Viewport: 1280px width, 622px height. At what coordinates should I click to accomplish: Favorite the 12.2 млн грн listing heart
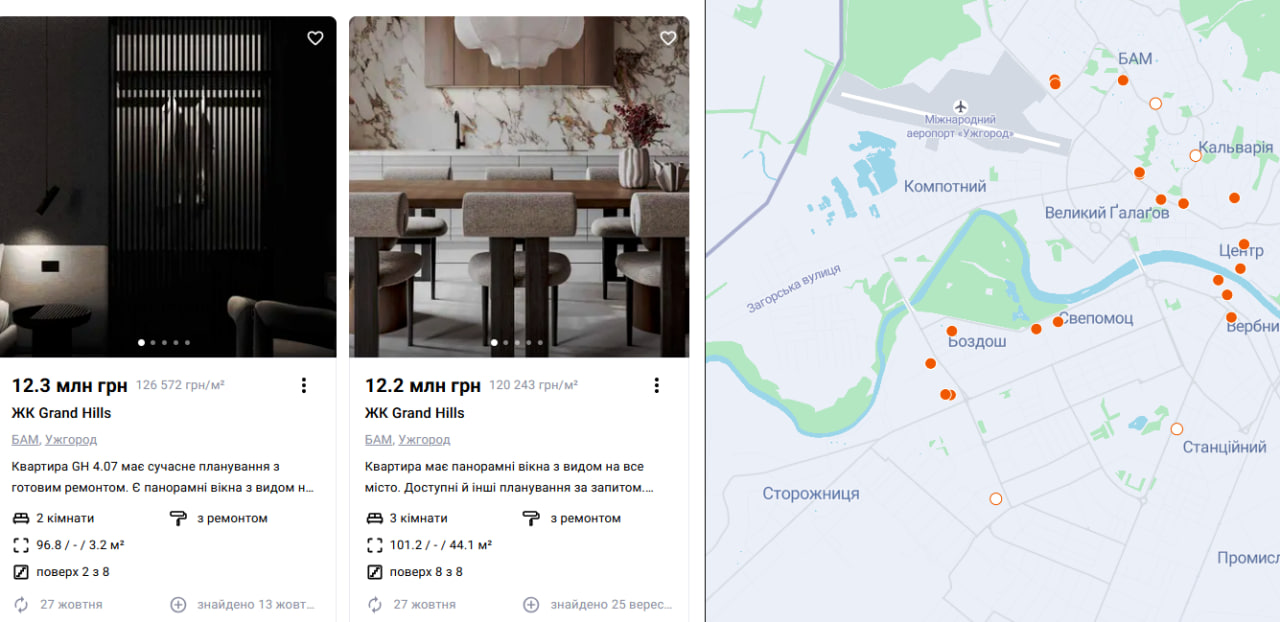[x=668, y=38]
